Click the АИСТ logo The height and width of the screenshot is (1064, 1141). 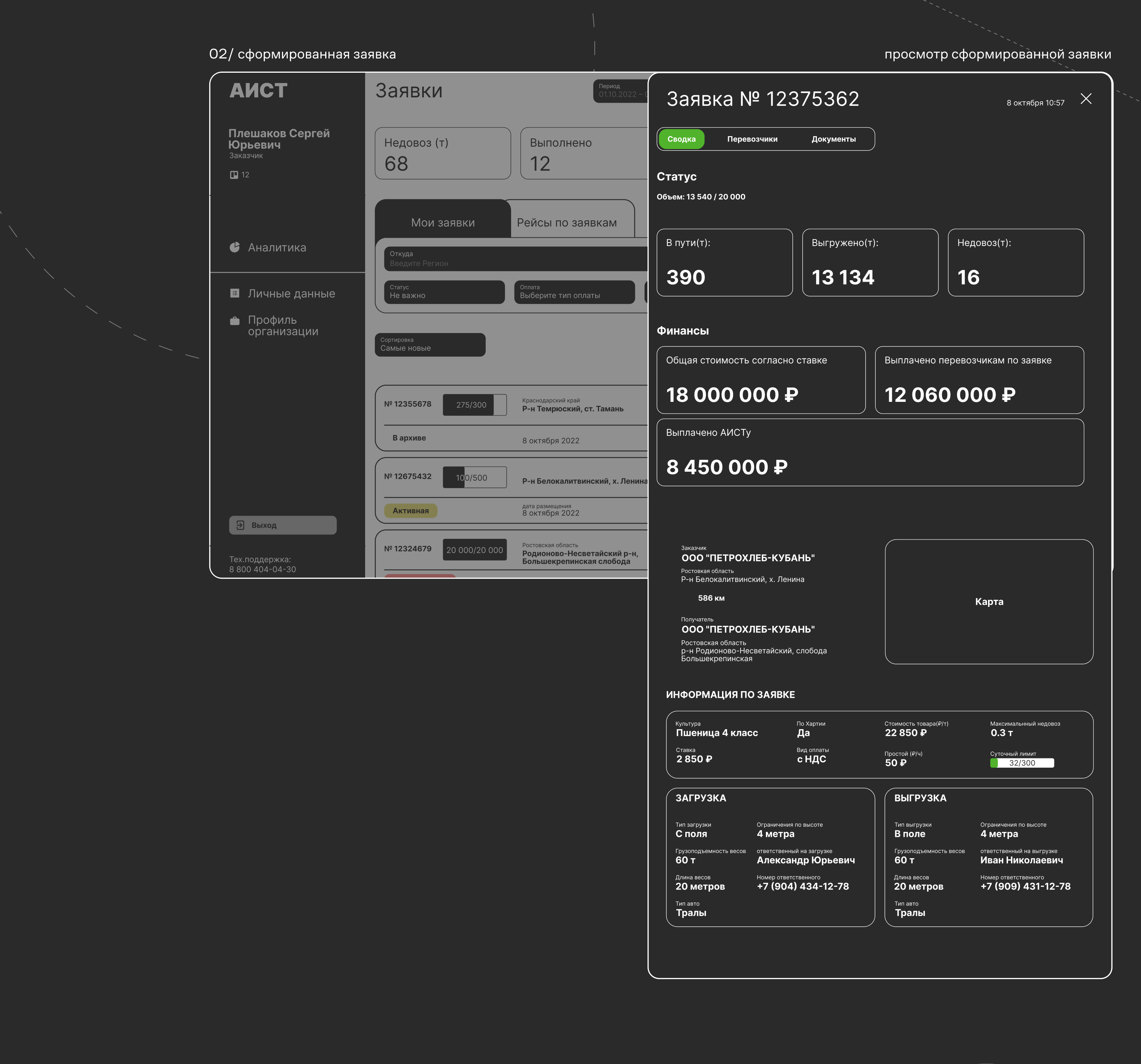point(258,91)
